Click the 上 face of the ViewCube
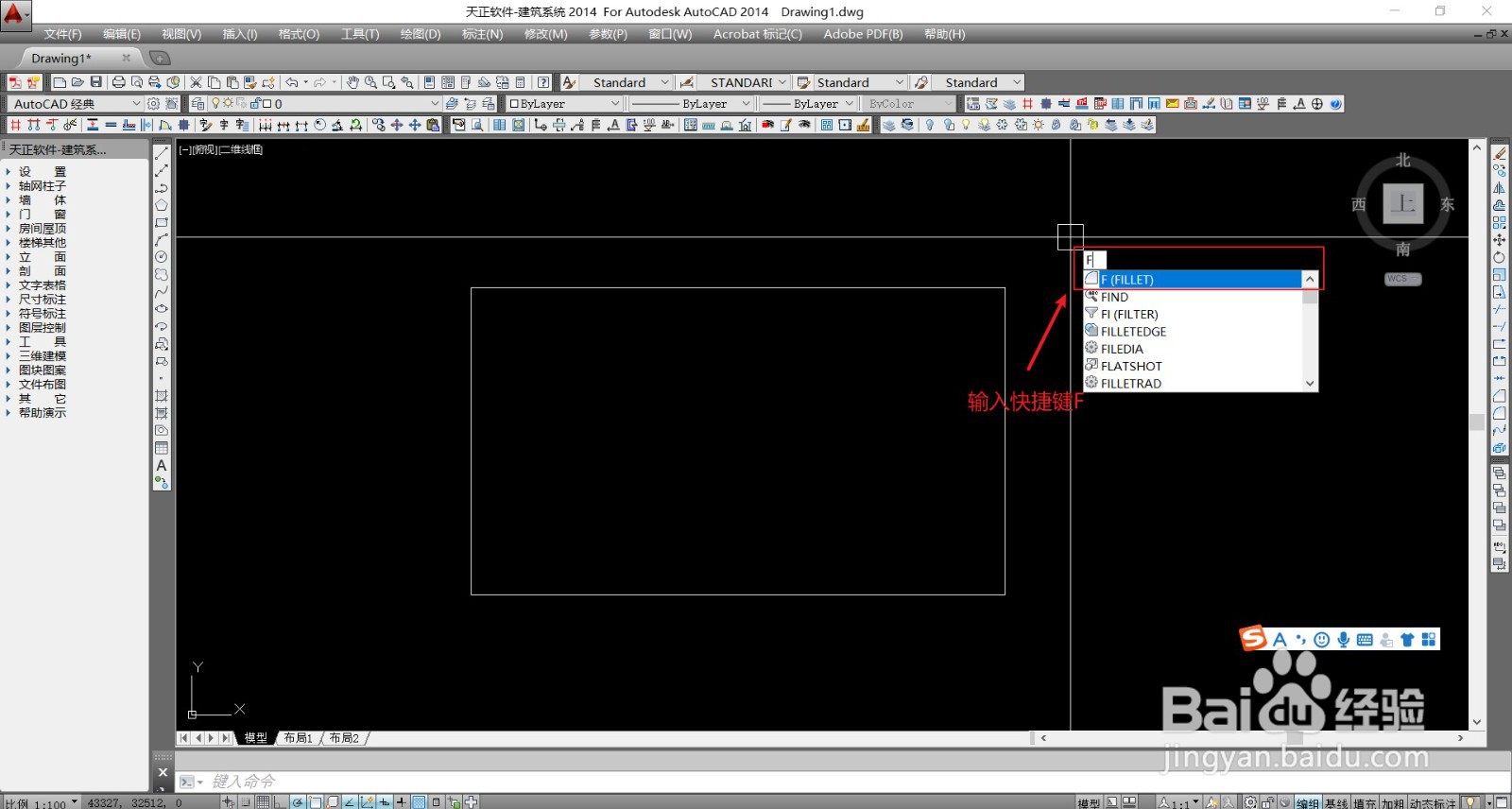 coord(1403,204)
